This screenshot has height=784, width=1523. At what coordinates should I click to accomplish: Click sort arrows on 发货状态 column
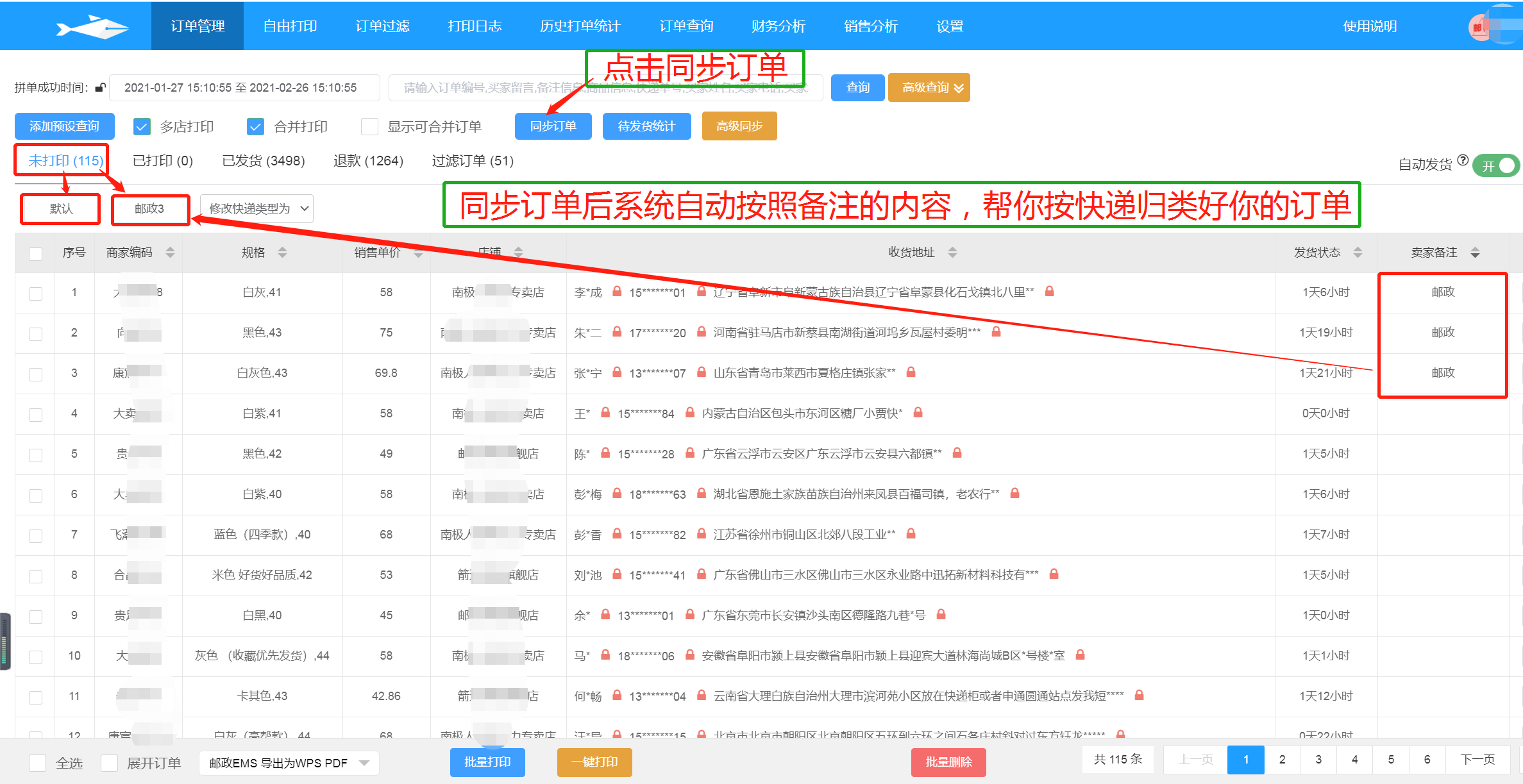[1358, 253]
